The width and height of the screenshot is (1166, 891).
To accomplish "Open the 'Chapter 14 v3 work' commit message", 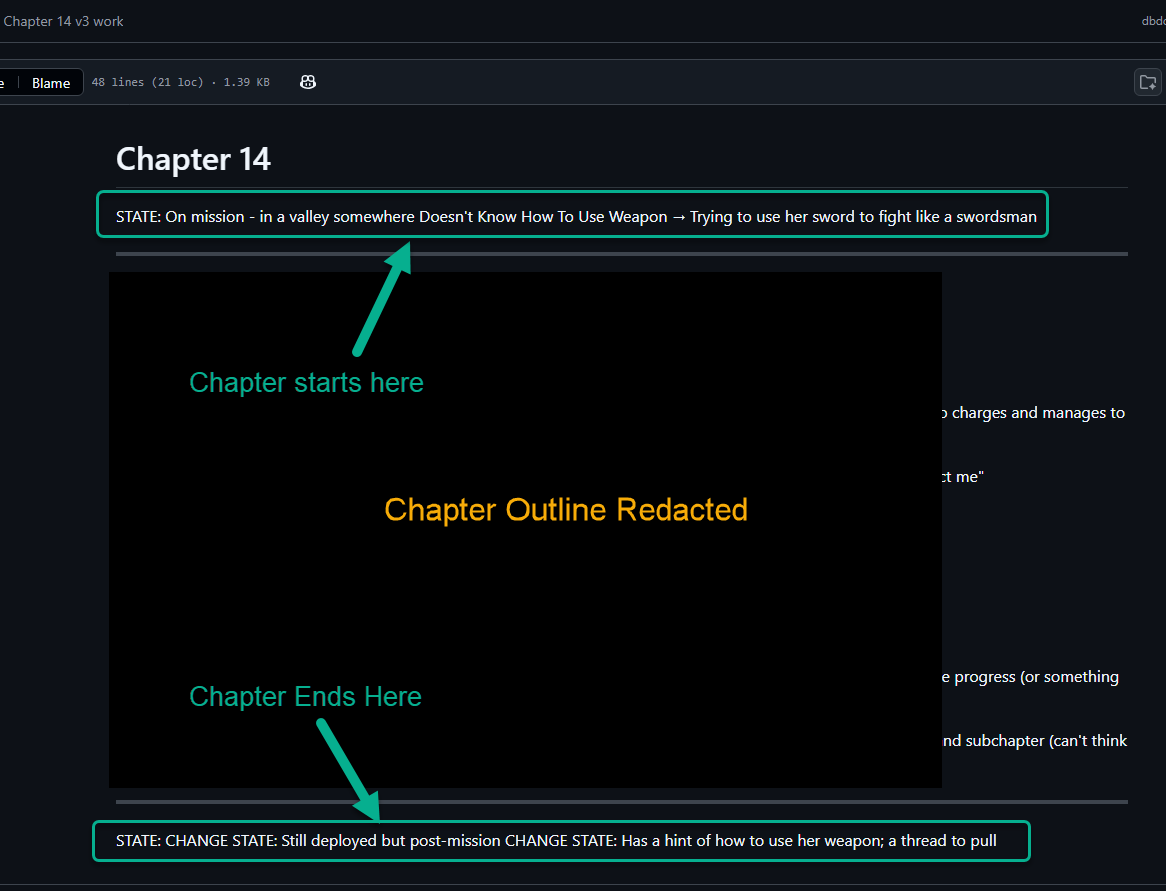I will 63,22.
